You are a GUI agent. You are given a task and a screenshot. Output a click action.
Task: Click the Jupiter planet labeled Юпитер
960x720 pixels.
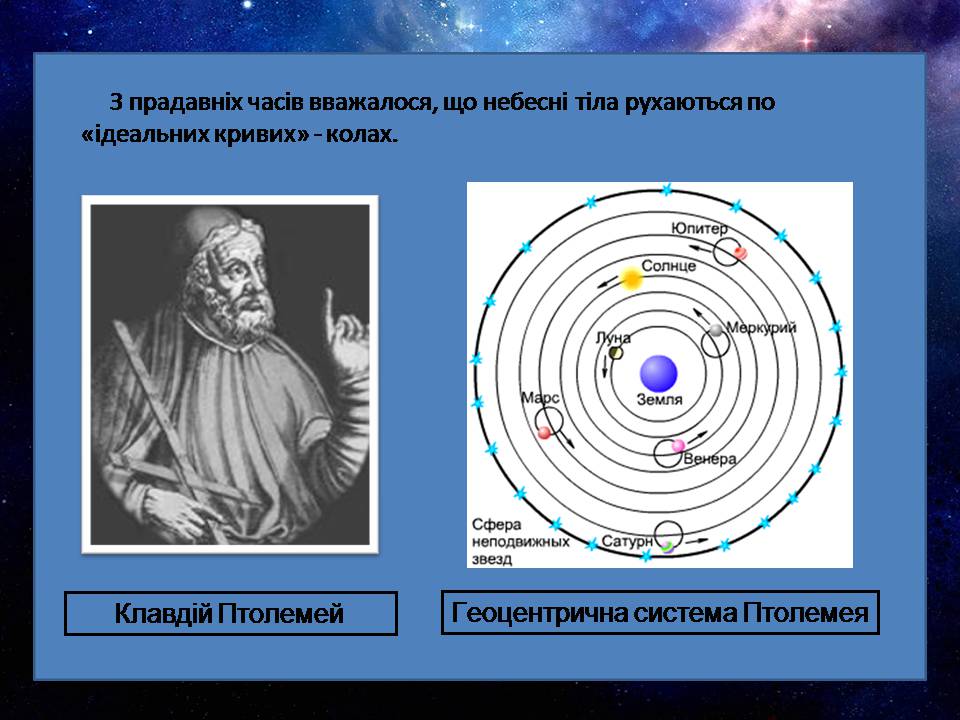click(x=740, y=252)
